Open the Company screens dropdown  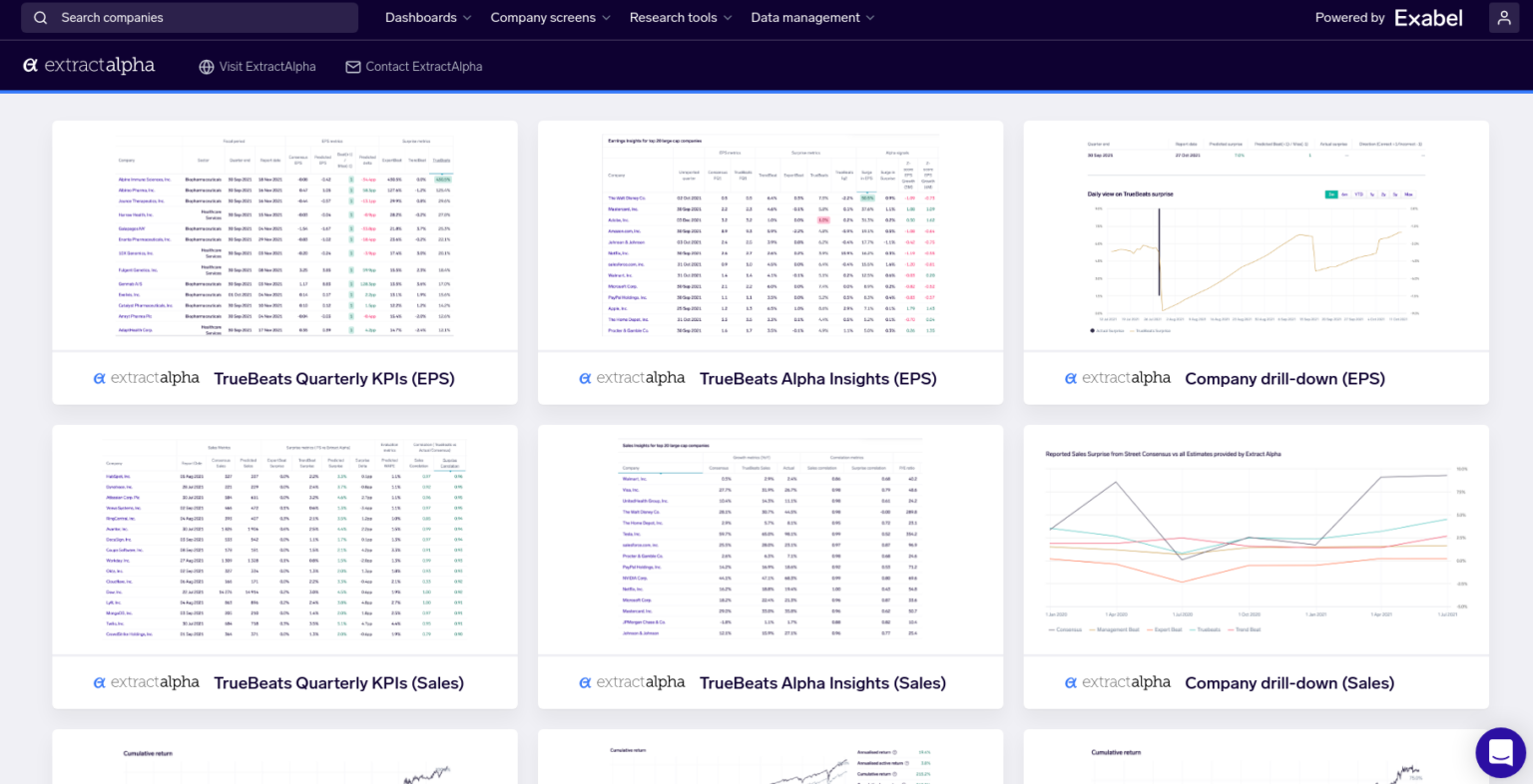pos(550,17)
